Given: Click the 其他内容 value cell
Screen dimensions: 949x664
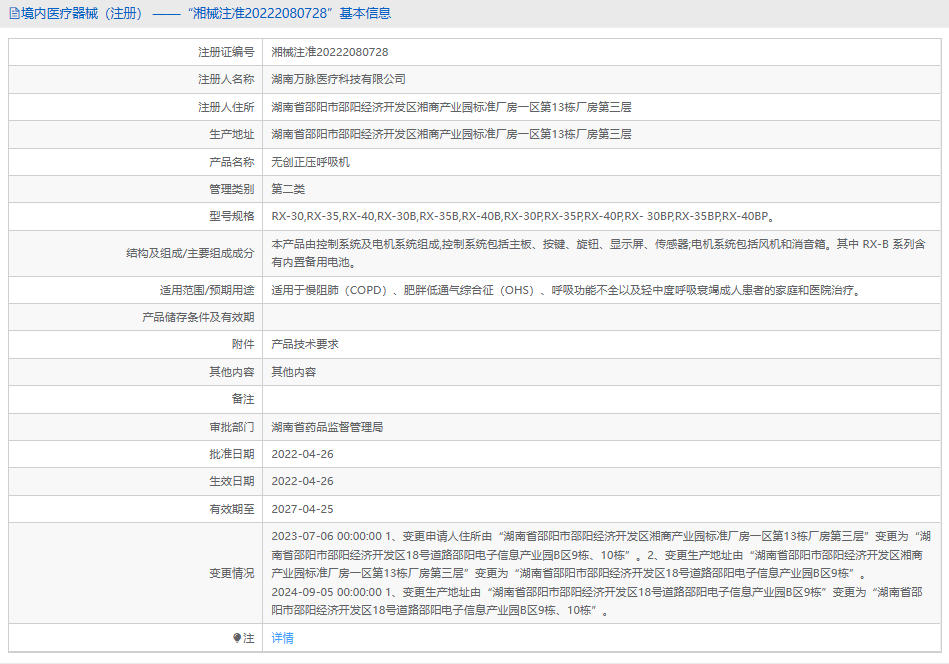Looking at the screenshot, I should point(294,372).
